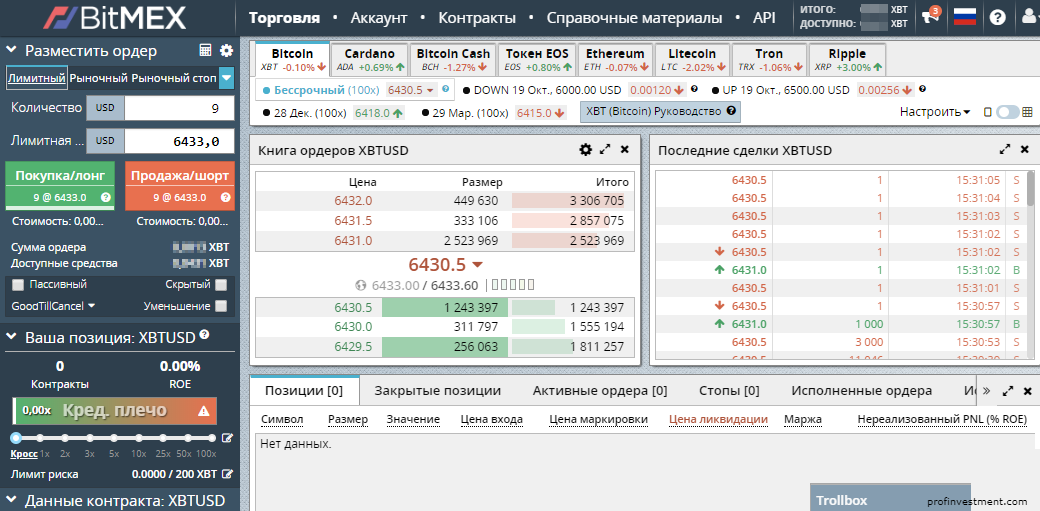Viewport: 1040px width, 511px height.
Task: Open help for UP 19 Oct contract
Action: (x=923, y=89)
